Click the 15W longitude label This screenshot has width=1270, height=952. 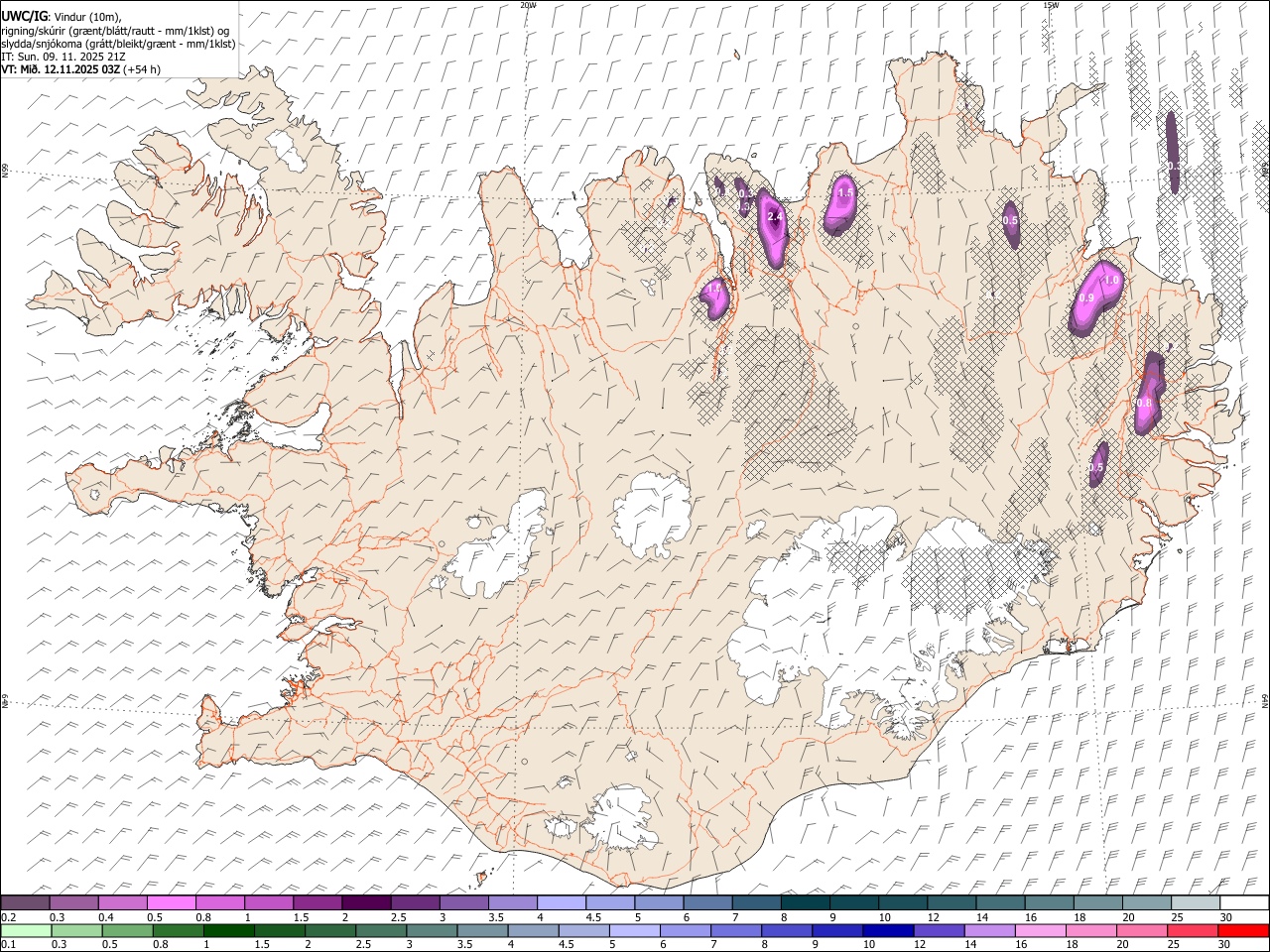click(x=1051, y=5)
